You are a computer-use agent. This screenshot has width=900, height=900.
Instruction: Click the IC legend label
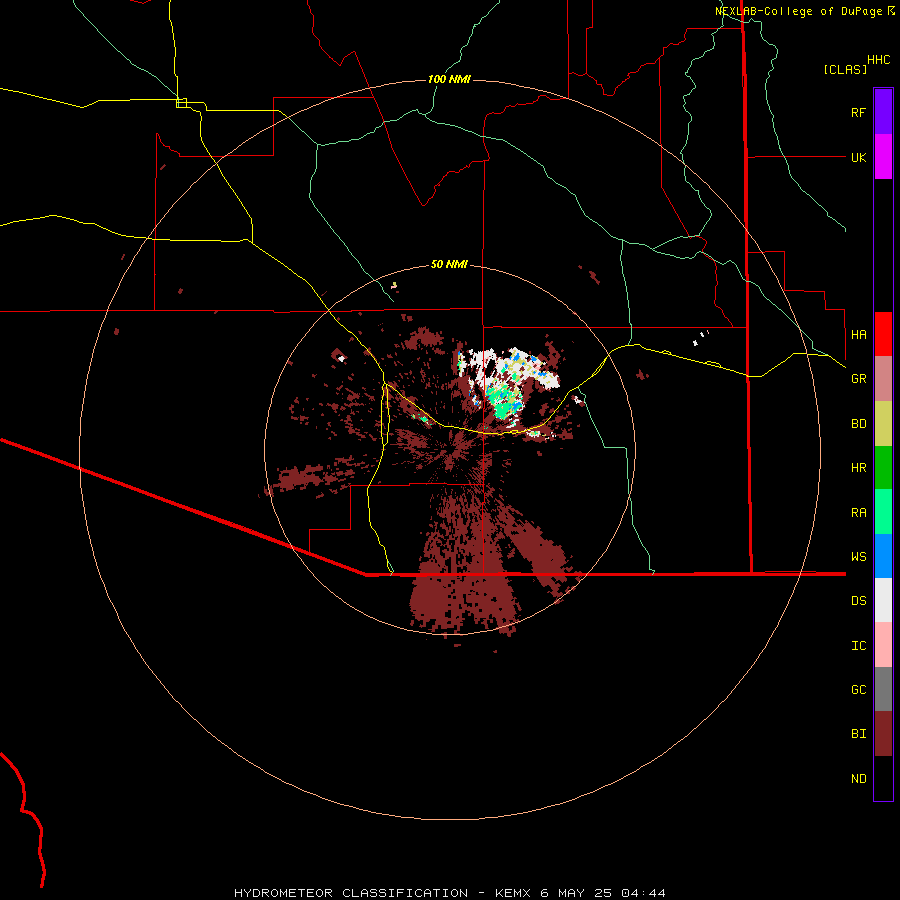[858, 646]
